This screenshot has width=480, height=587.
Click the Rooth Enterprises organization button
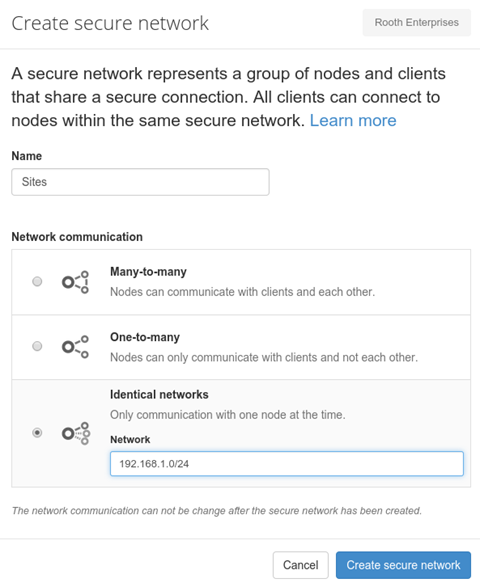416,22
